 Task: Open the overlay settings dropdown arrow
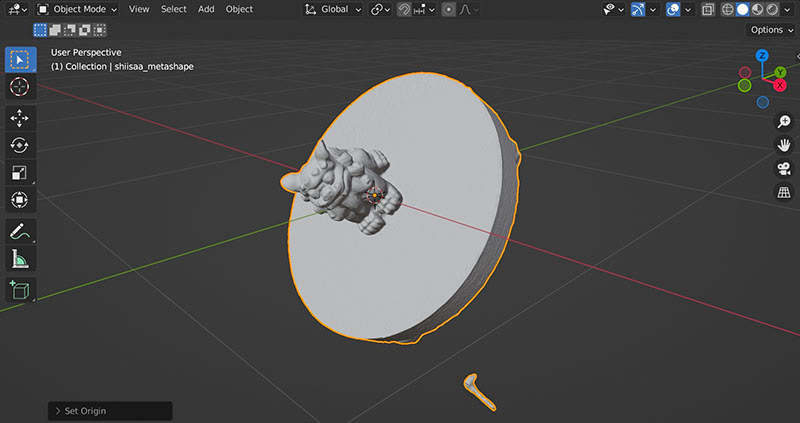click(688, 9)
